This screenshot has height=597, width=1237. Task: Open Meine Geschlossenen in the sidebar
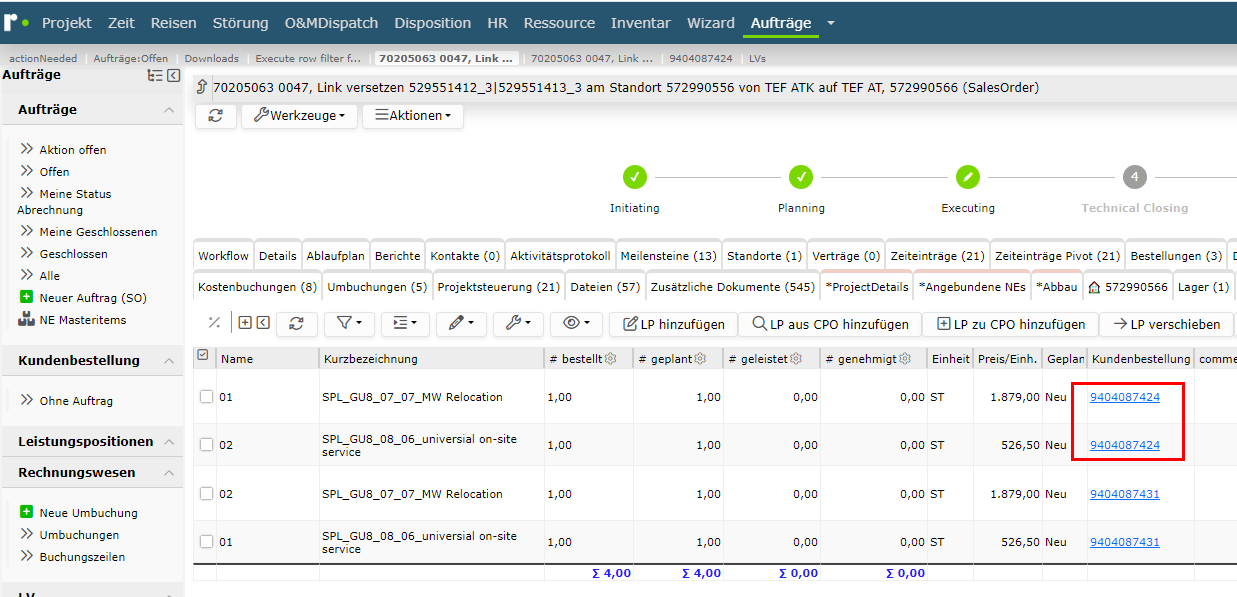click(x=98, y=232)
